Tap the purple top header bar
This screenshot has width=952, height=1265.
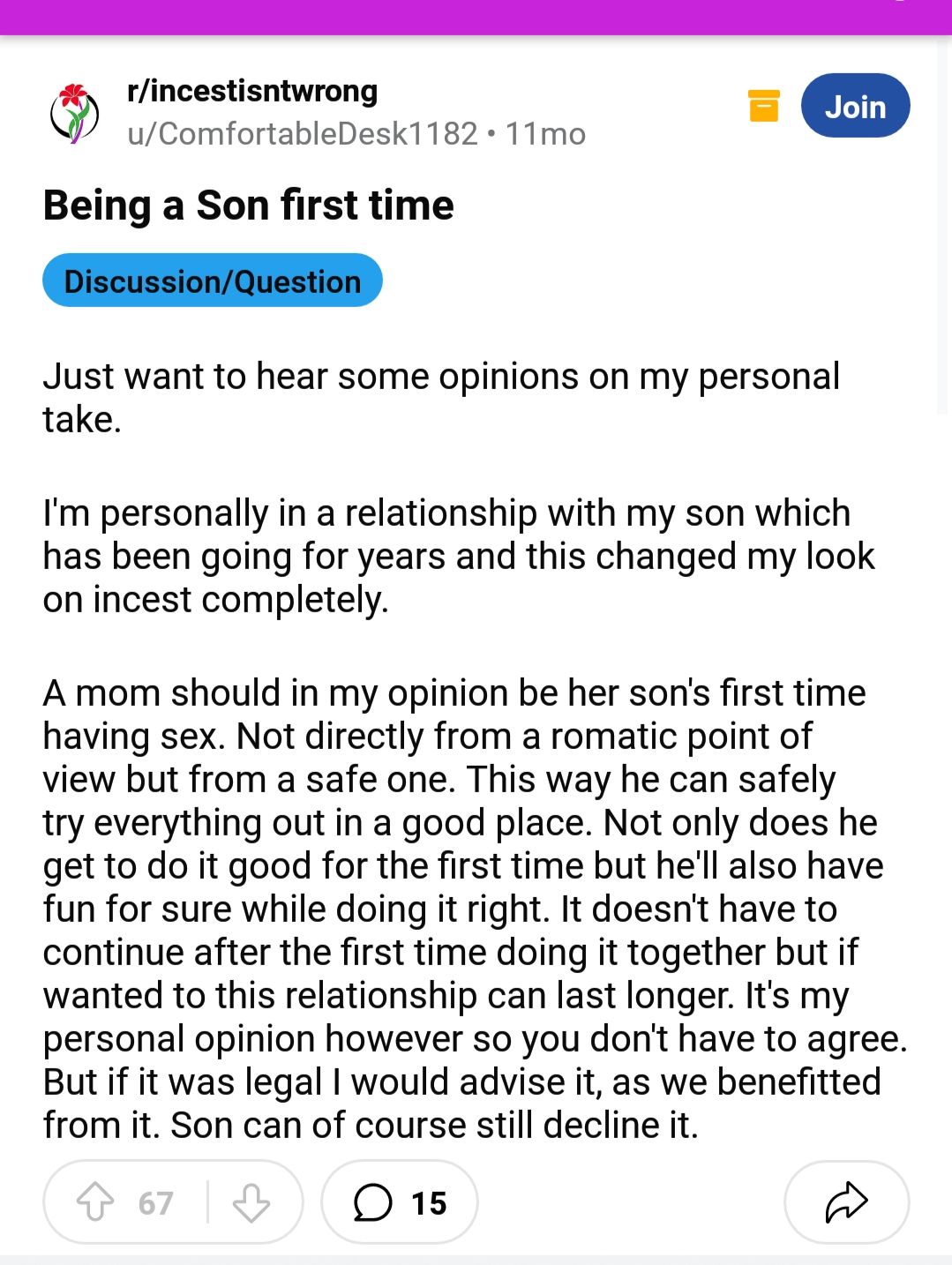pyautogui.click(x=476, y=17)
